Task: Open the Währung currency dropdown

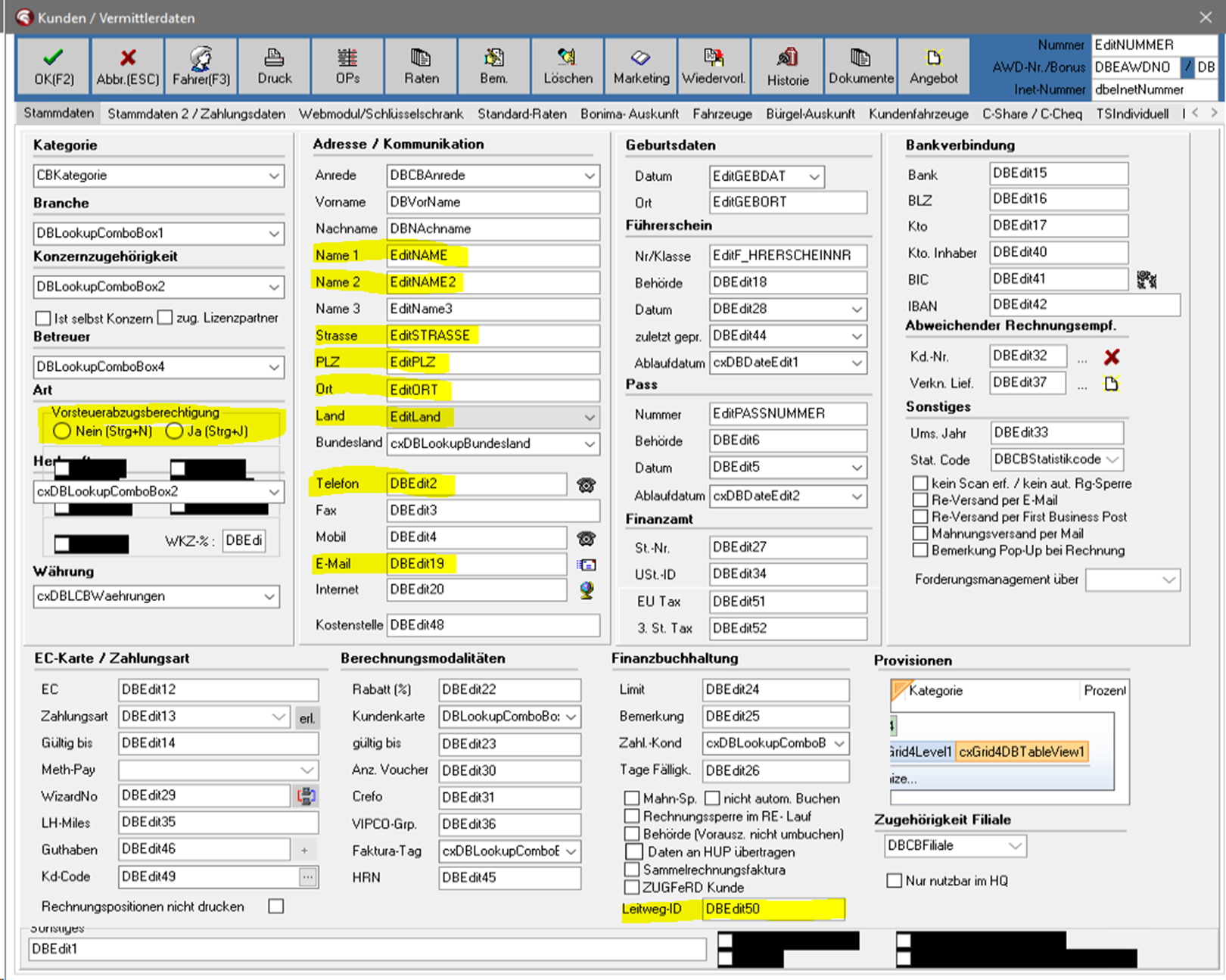Action: [x=269, y=596]
